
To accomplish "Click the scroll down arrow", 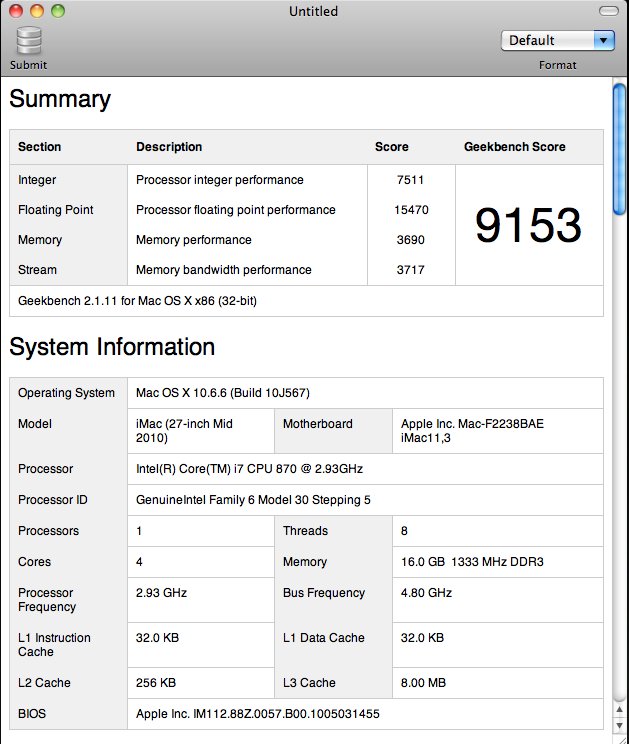I will [620, 725].
